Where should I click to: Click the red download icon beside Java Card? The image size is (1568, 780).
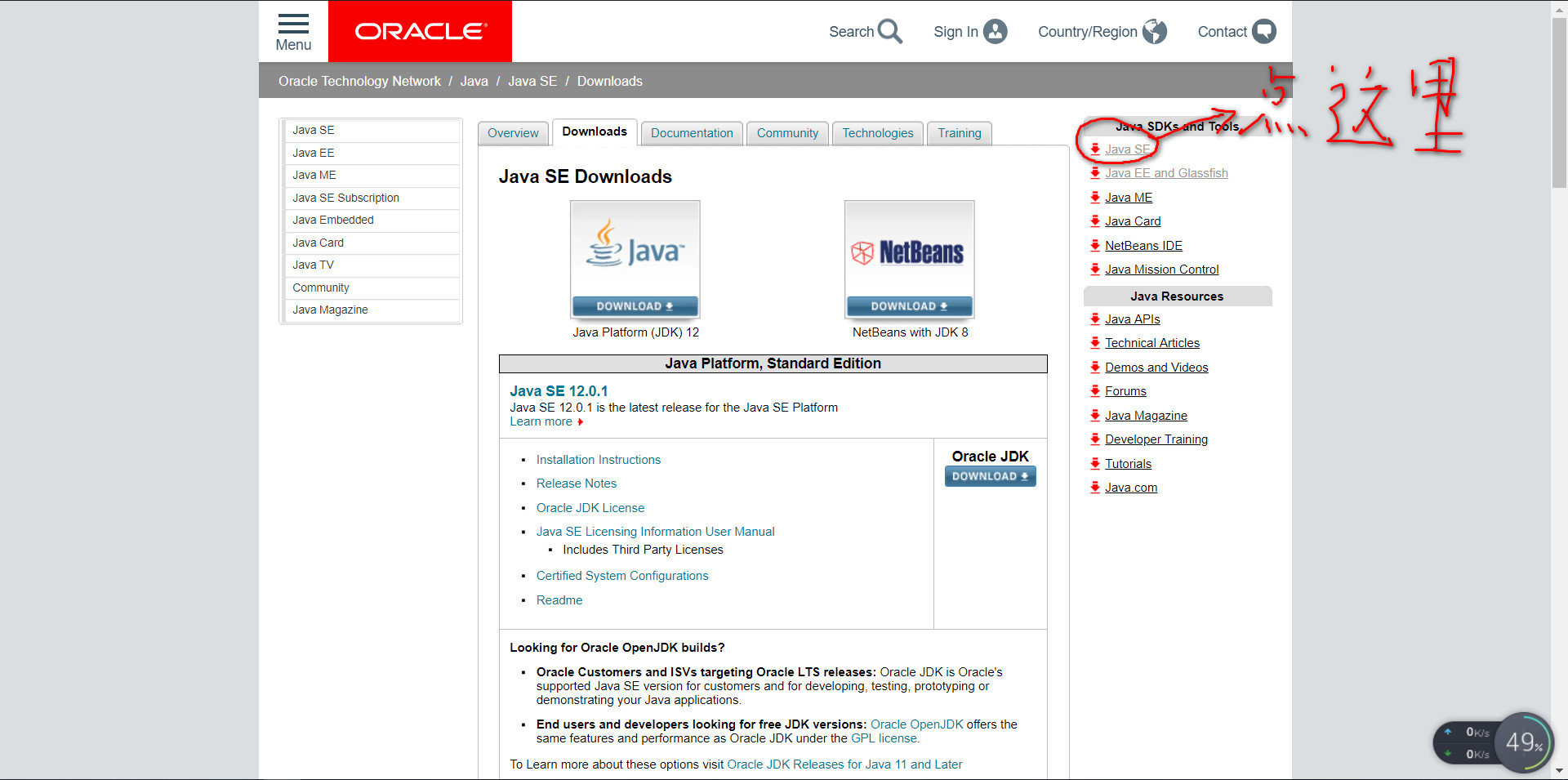(x=1095, y=221)
